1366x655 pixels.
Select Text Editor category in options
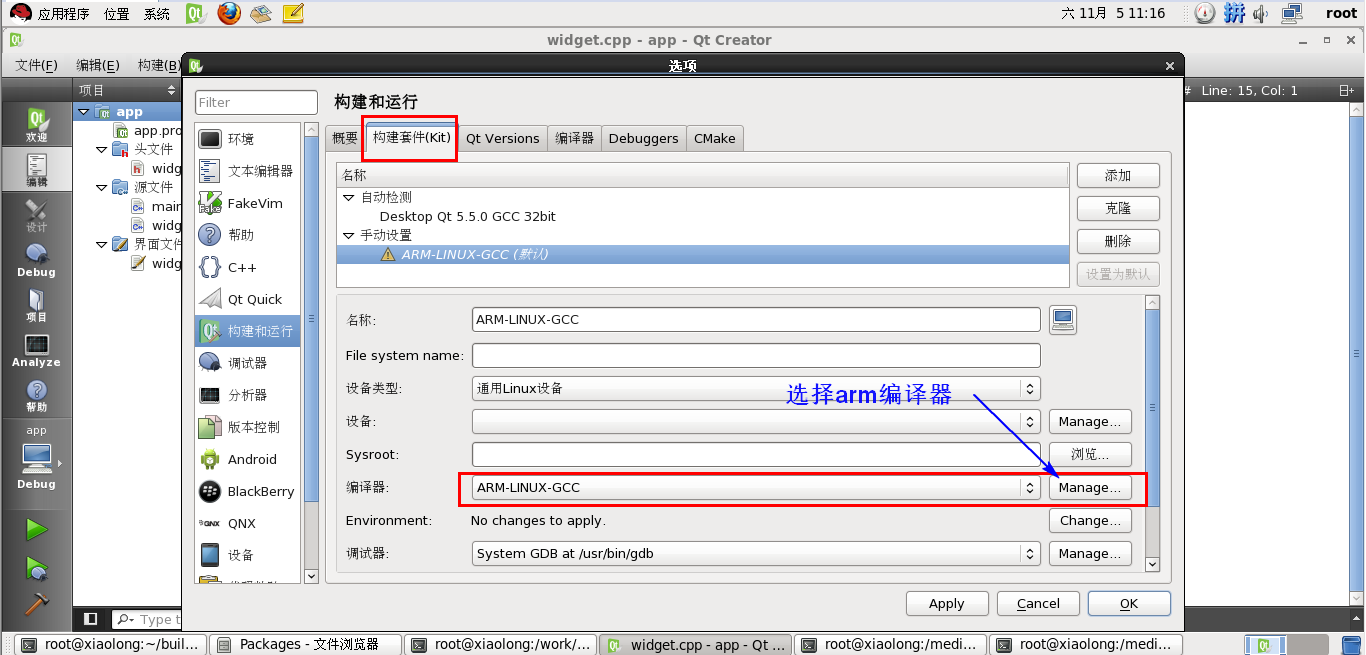tap(248, 171)
